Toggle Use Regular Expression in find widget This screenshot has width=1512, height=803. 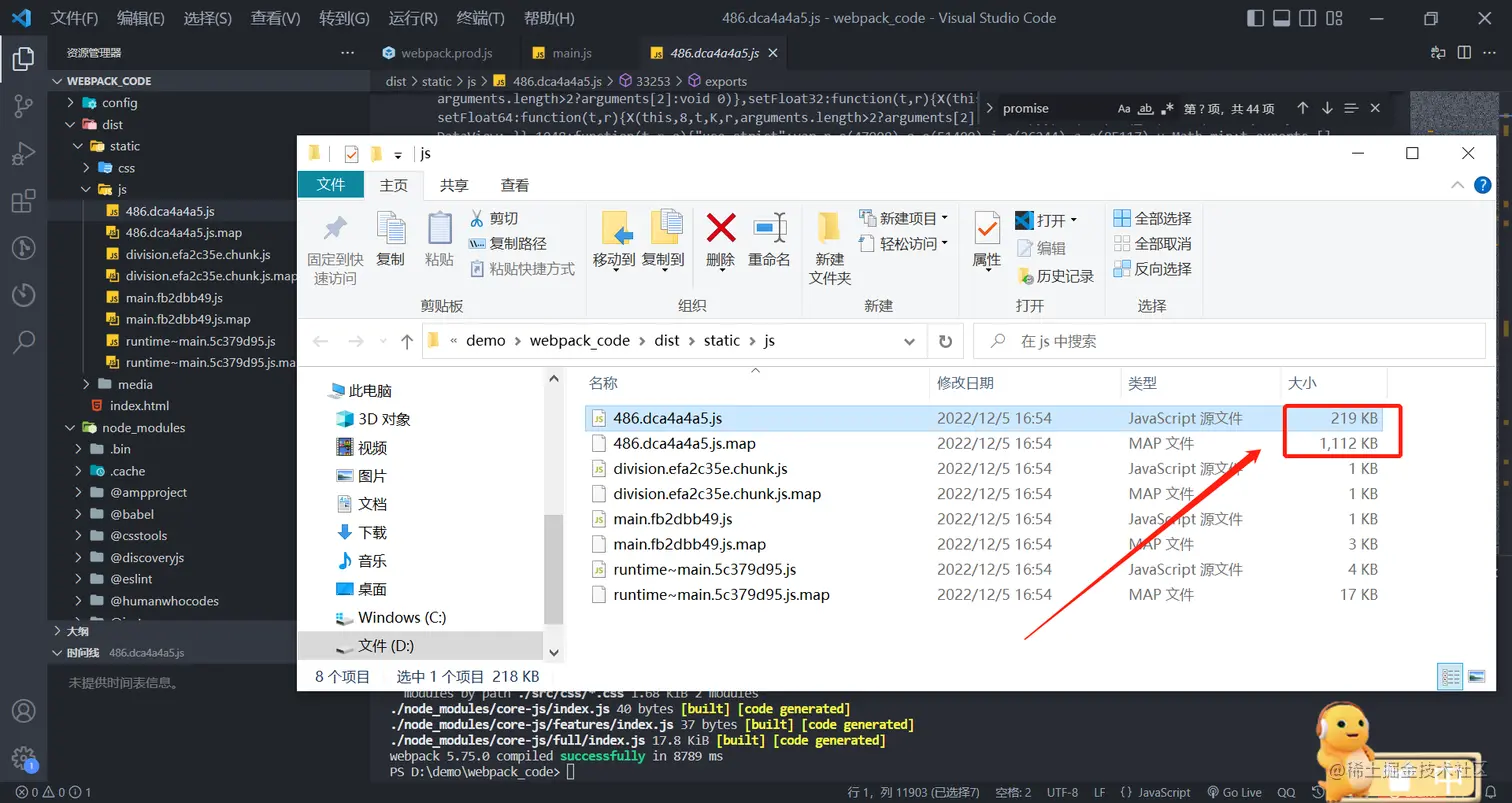pos(1167,108)
